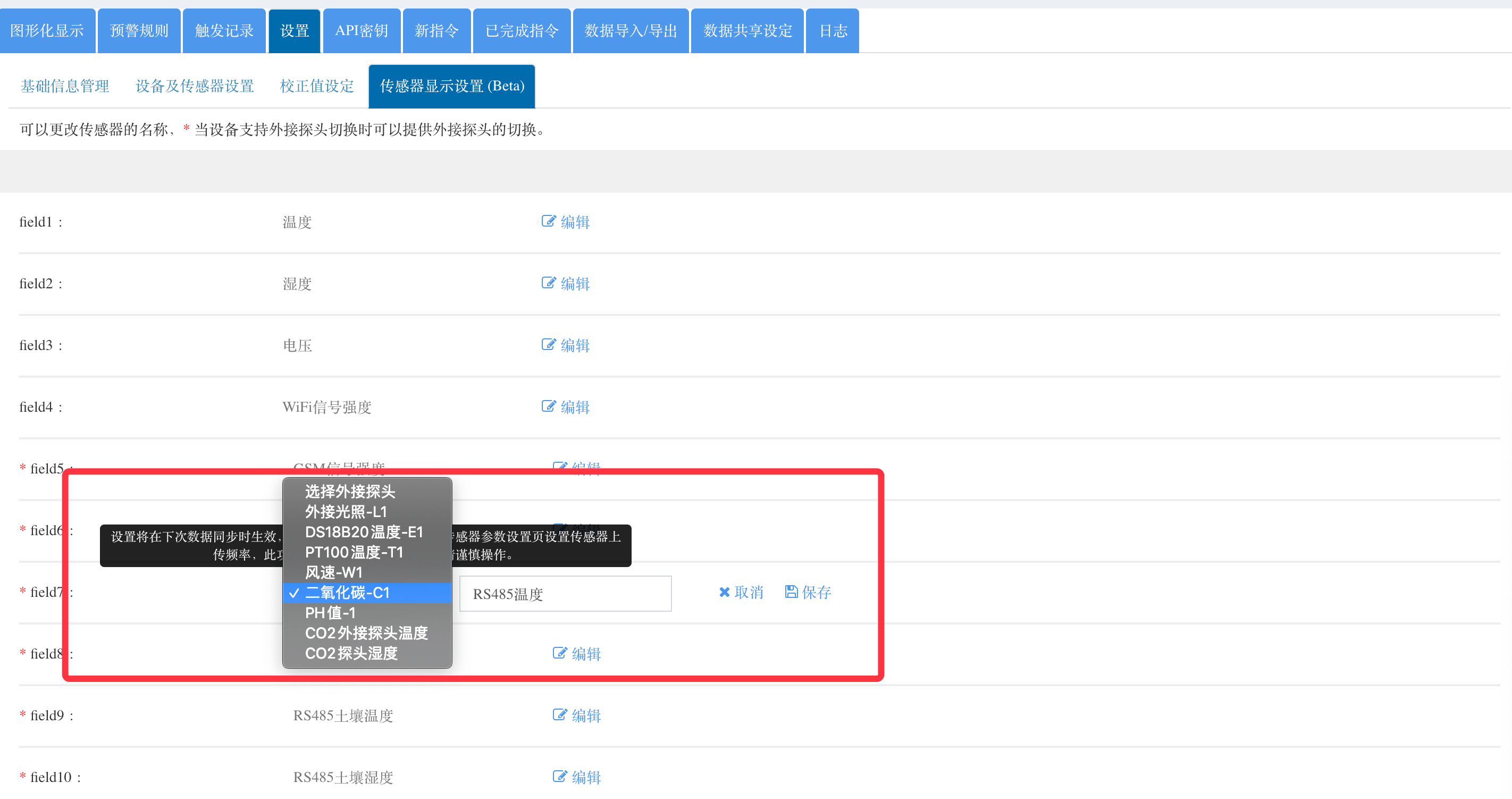Screen dimensions: 1512x799
Task: Click the edit icon for field1 温度
Action: click(x=548, y=221)
